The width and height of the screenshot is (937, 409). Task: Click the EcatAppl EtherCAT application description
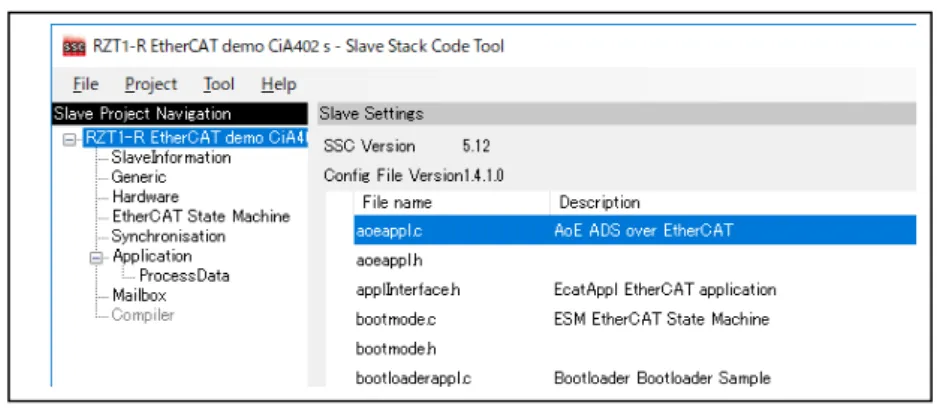coord(665,290)
